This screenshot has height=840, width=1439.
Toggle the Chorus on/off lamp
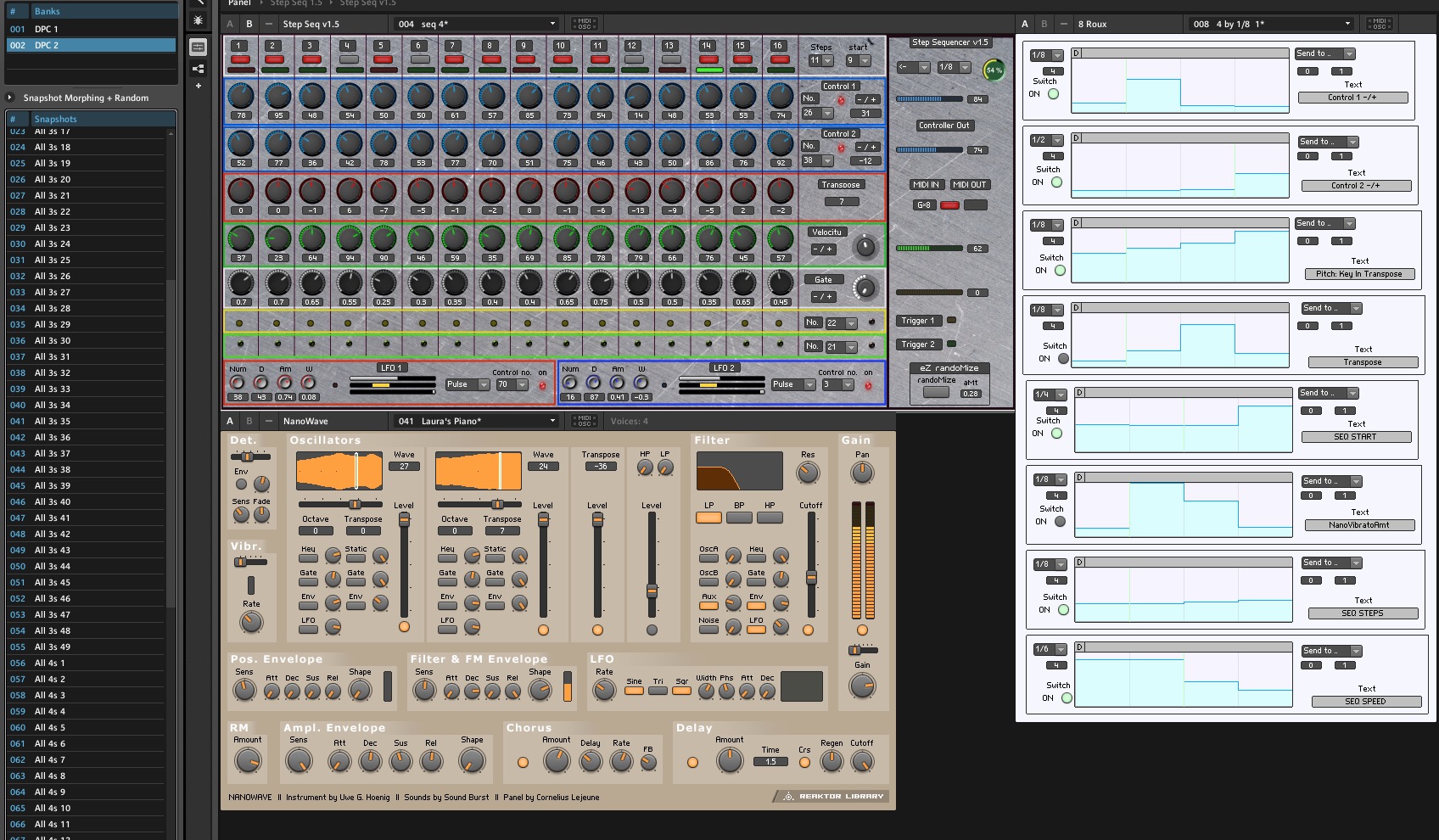click(523, 763)
